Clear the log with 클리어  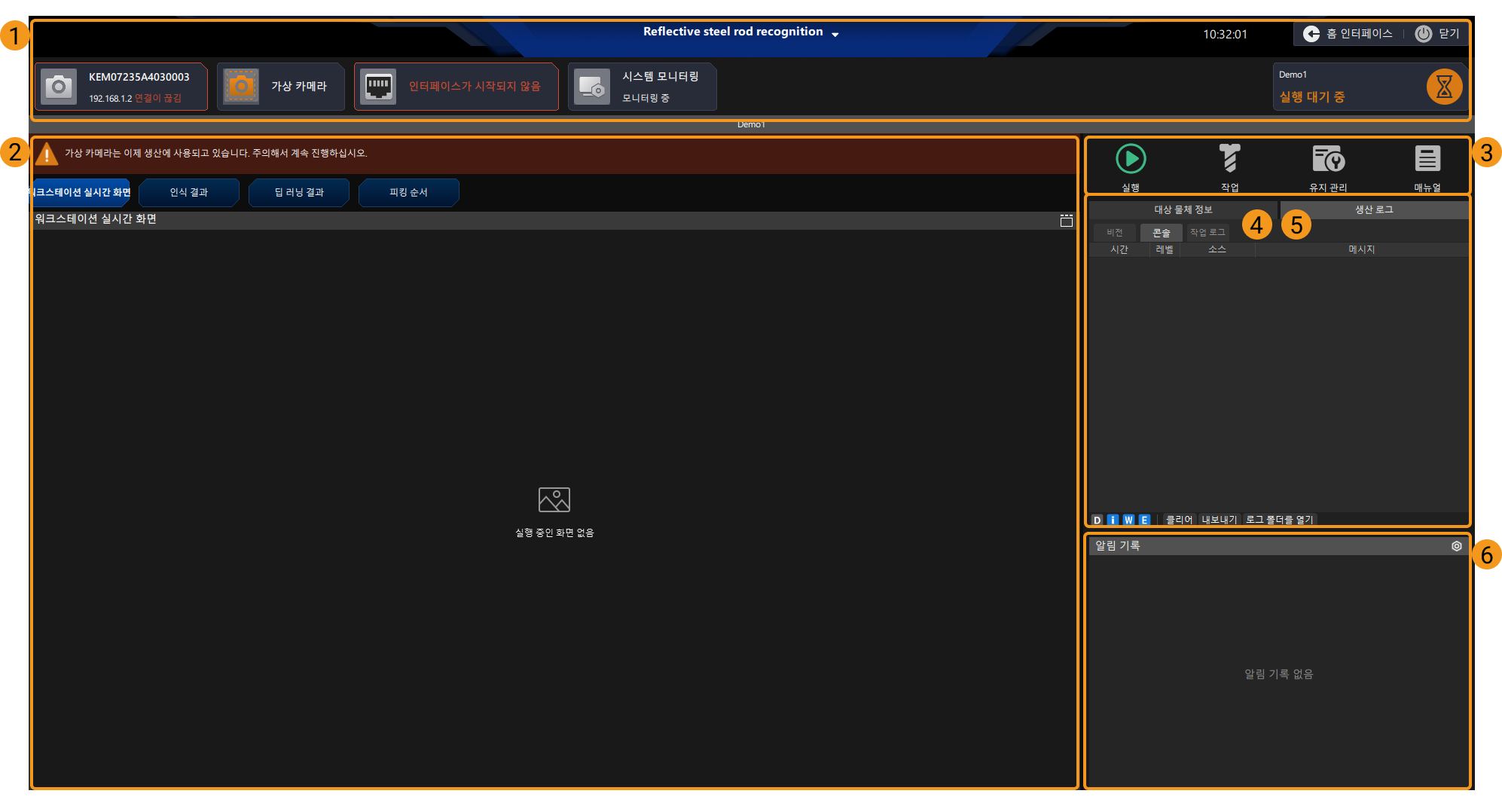(x=1180, y=520)
